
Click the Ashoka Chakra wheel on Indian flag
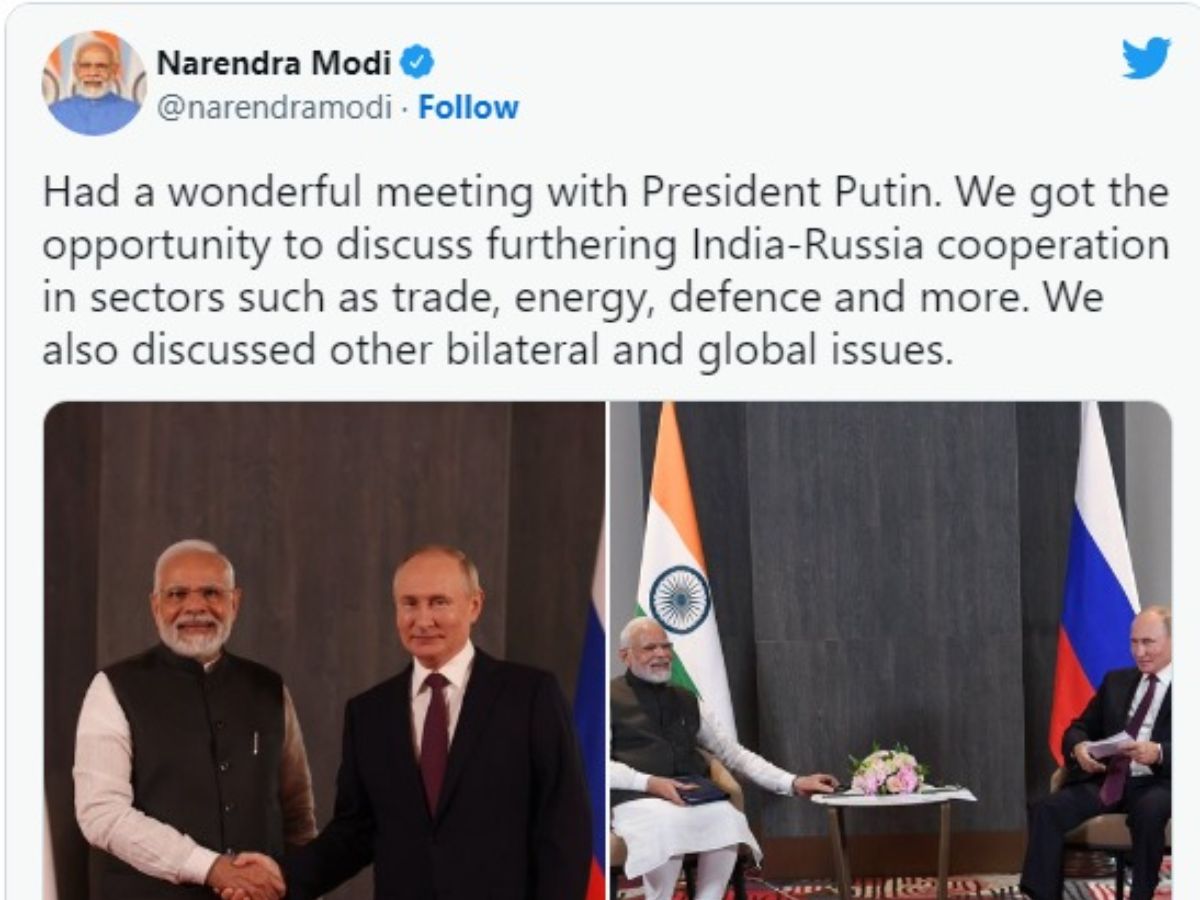pyautogui.click(x=680, y=599)
